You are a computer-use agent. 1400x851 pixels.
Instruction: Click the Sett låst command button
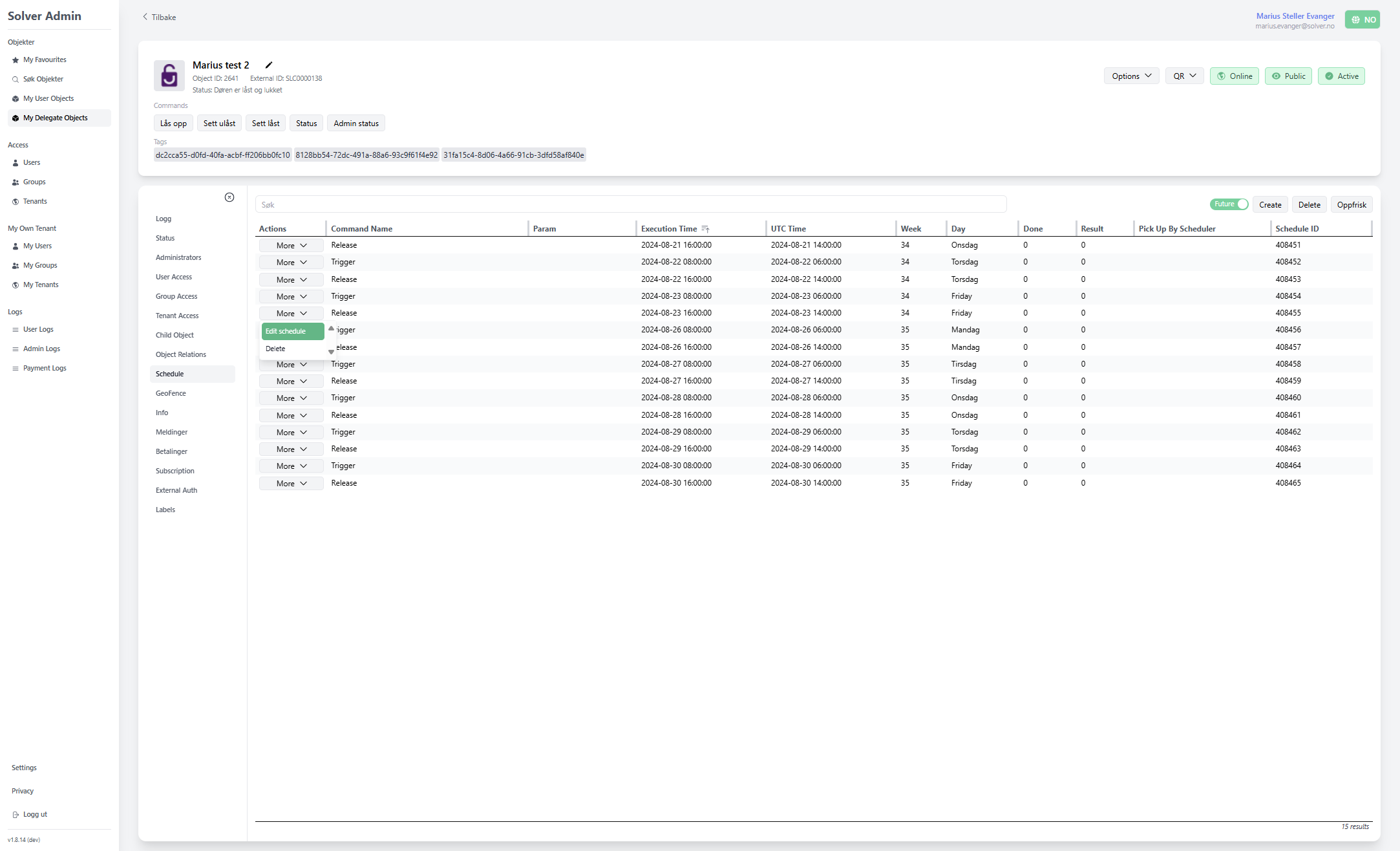[x=266, y=124]
